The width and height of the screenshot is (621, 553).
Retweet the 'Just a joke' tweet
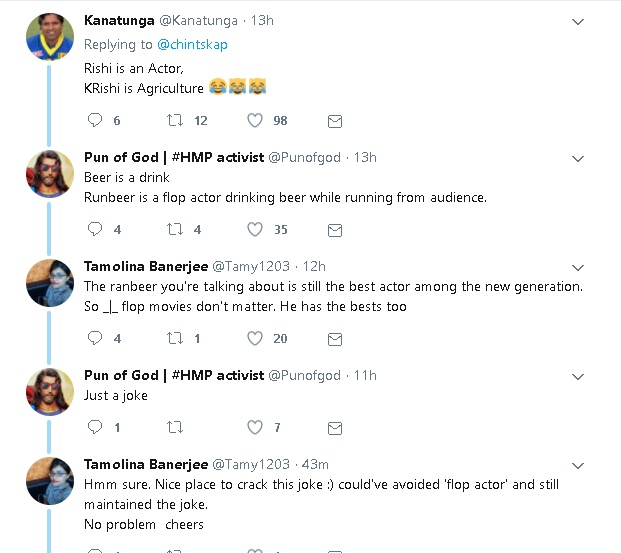[x=175, y=428]
